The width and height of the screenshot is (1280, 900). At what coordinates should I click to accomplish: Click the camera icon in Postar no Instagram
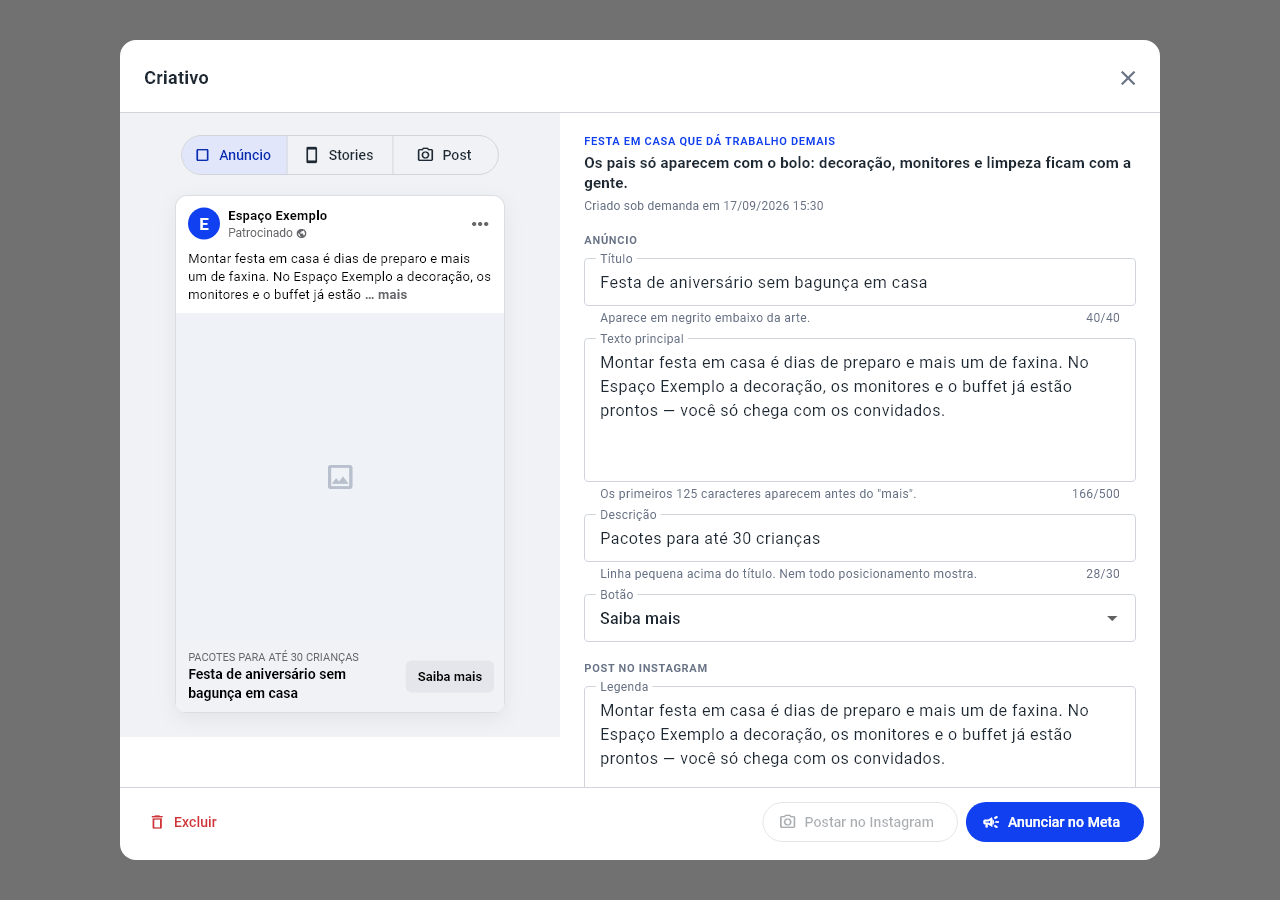[788, 822]
